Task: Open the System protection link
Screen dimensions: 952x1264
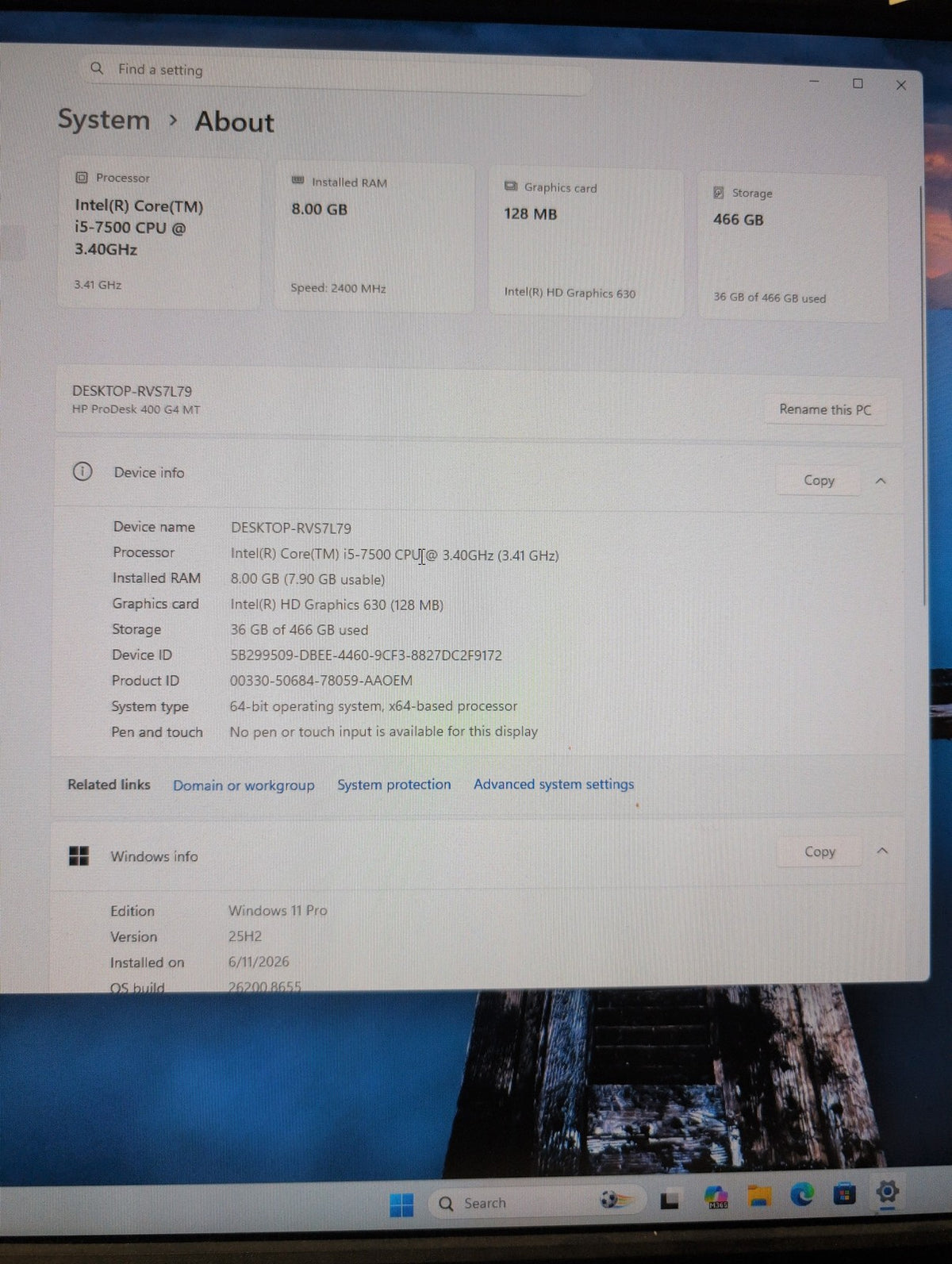Action: (393, 785)
